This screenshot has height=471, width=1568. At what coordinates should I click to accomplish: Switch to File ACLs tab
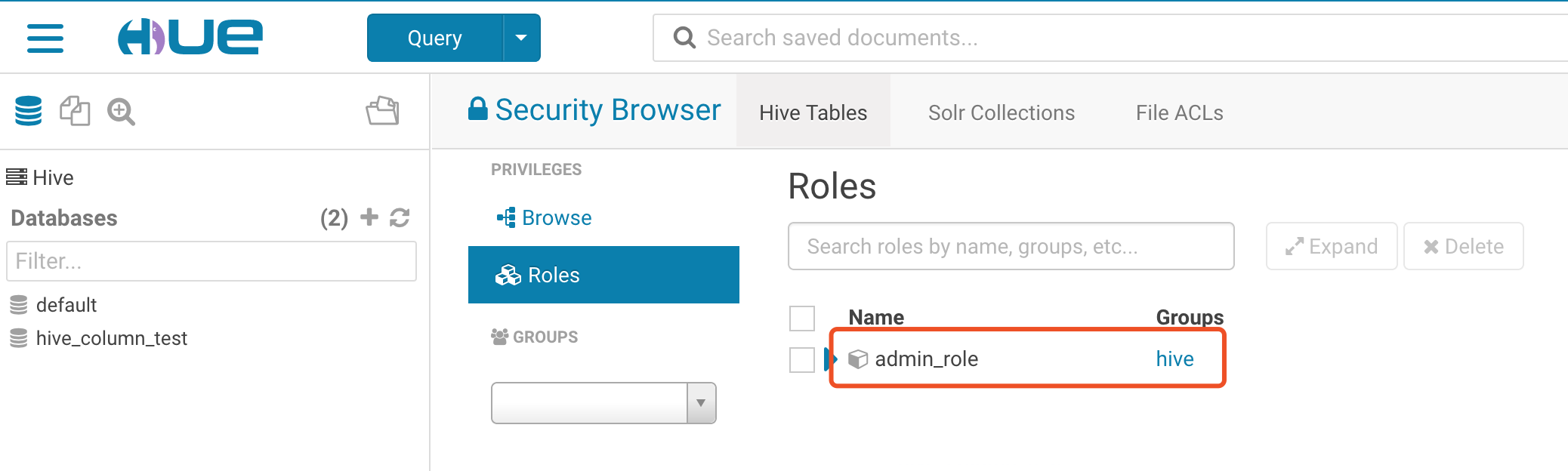tap(1179, 112)
